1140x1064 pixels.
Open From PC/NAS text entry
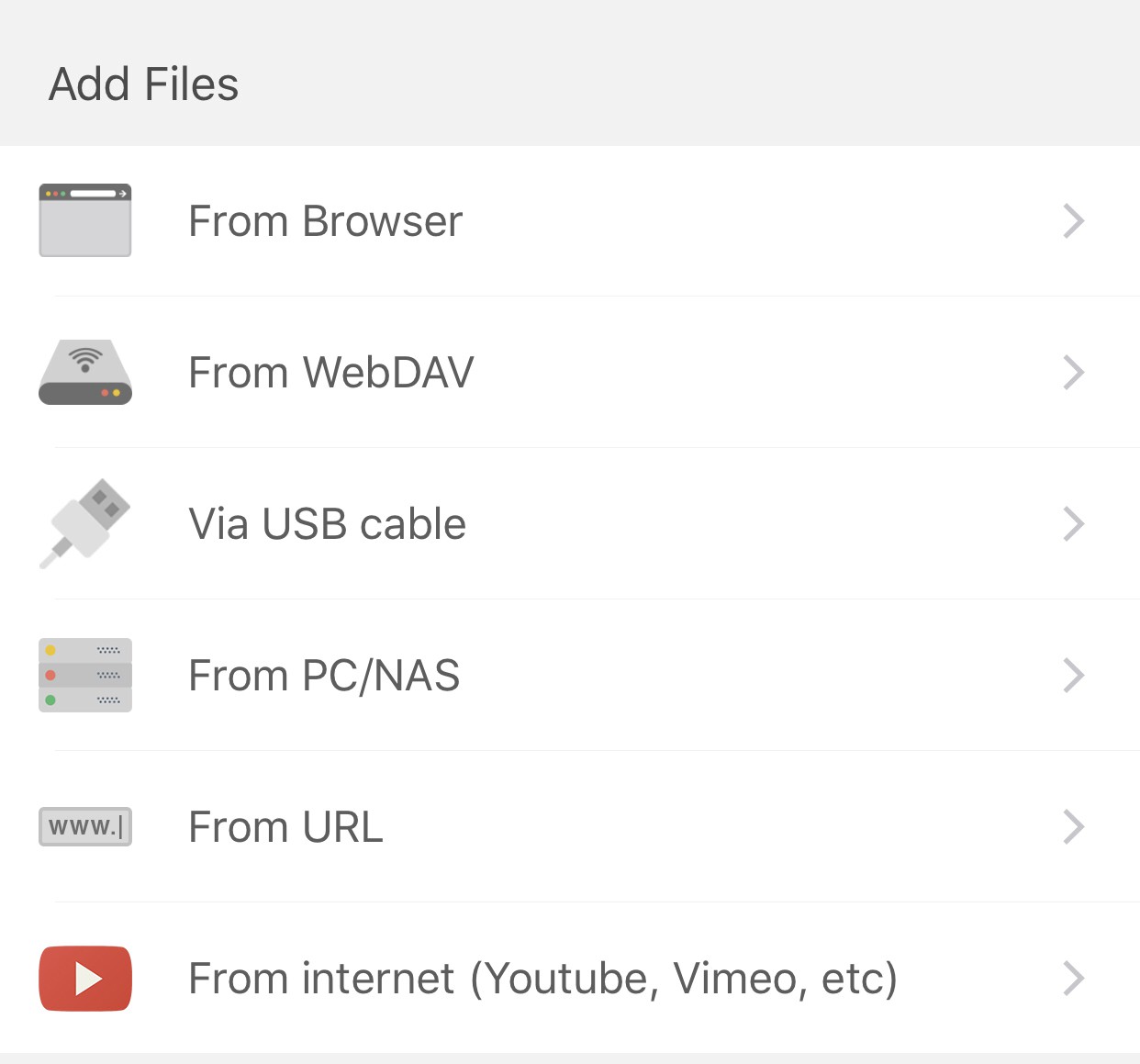coord(324,676)
